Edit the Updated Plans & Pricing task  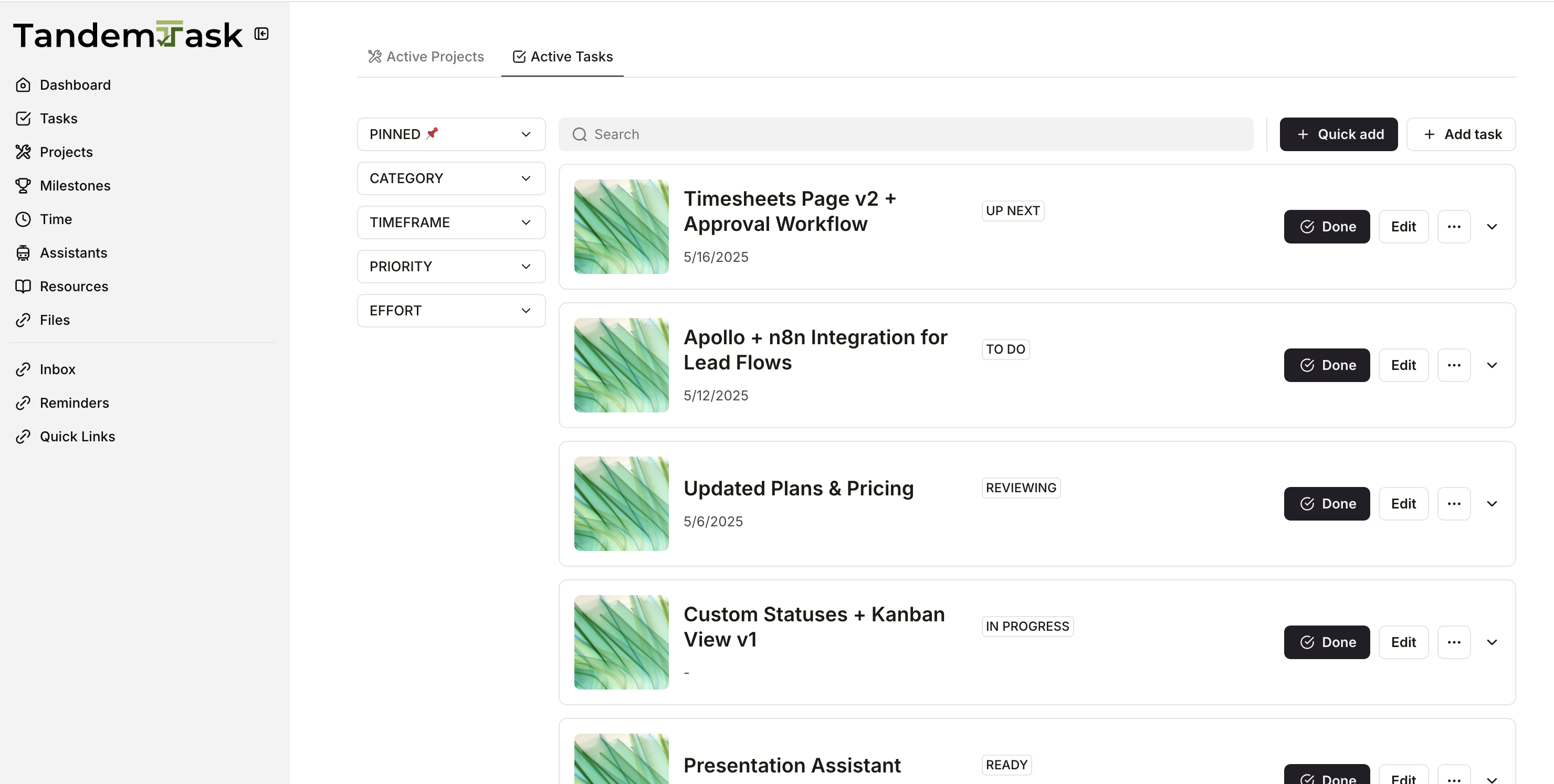pos(1403,504)
